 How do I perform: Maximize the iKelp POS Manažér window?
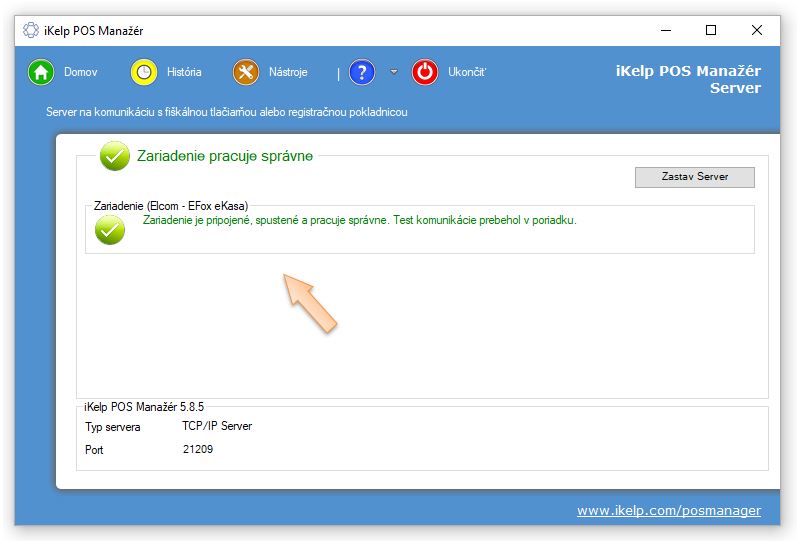[711, 30]
